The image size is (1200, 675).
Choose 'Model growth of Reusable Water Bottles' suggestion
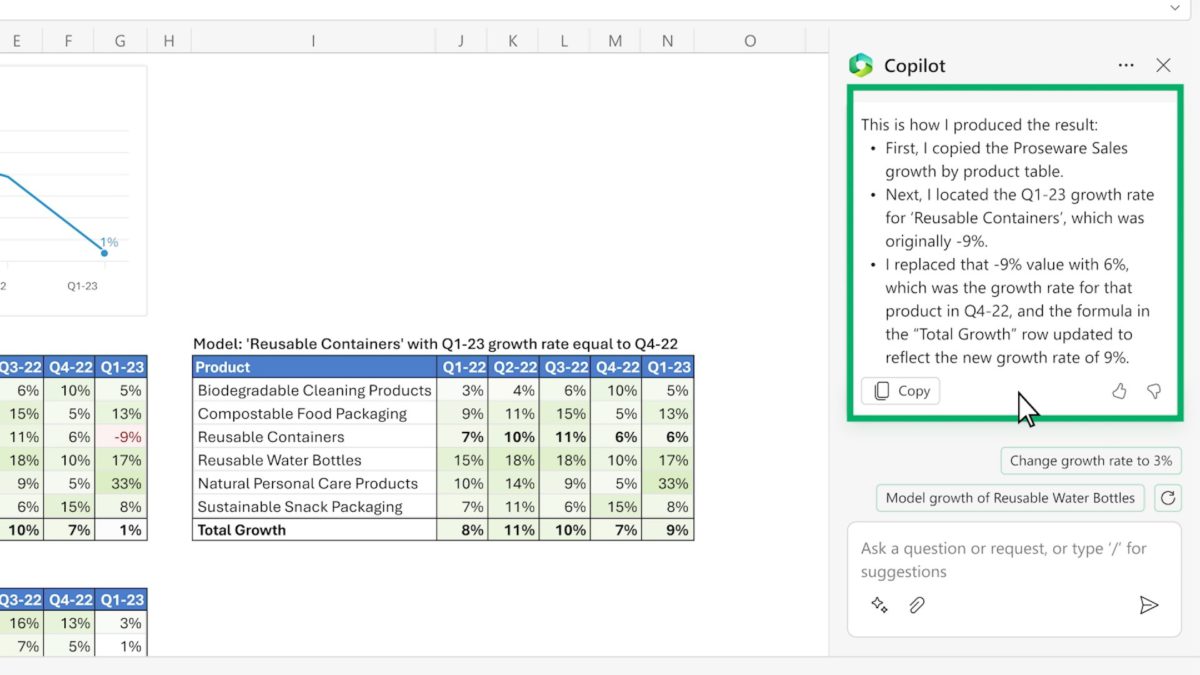click(x=1010, y=498)
